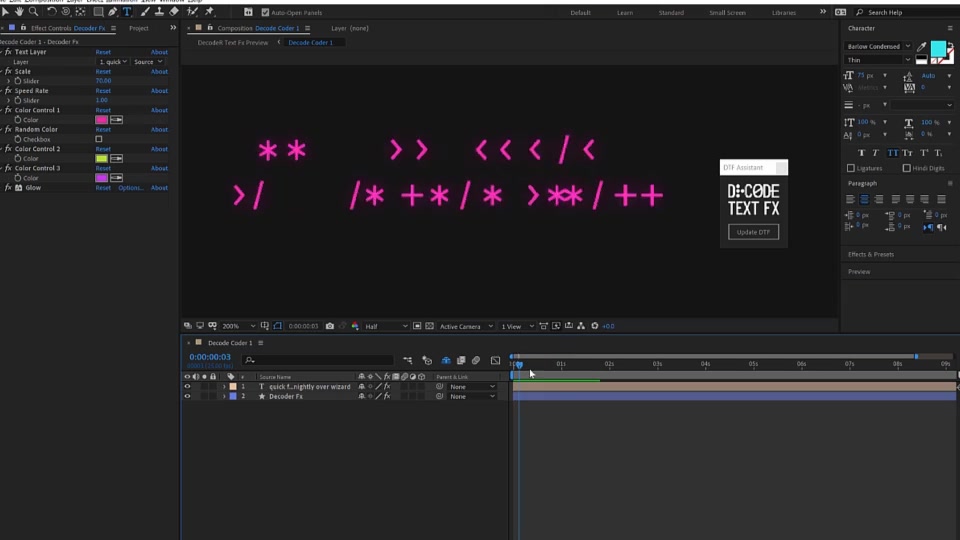This screenshot has height=540, width=960.
Task: Enable the Ligatures checkbox
Action: pos(850,168)
